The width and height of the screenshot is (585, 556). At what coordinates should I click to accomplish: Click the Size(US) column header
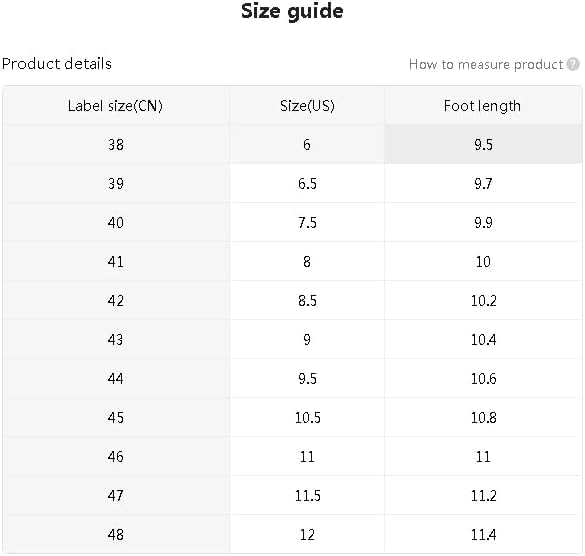click(307, 106)
